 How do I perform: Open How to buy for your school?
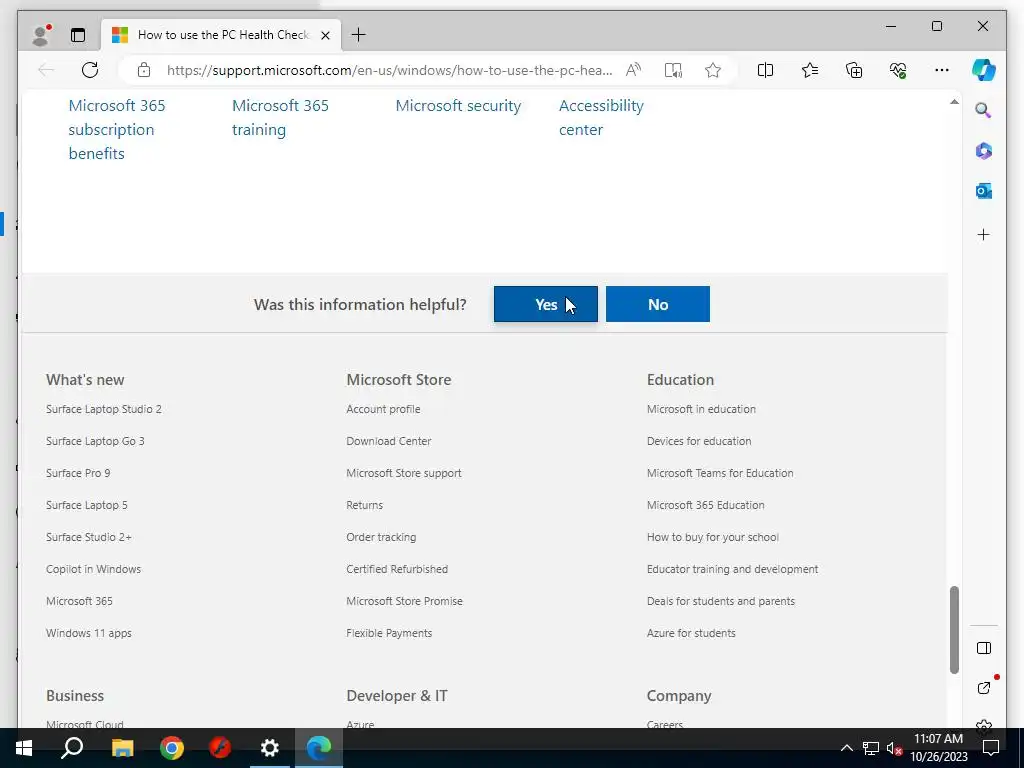coord(712,537)
